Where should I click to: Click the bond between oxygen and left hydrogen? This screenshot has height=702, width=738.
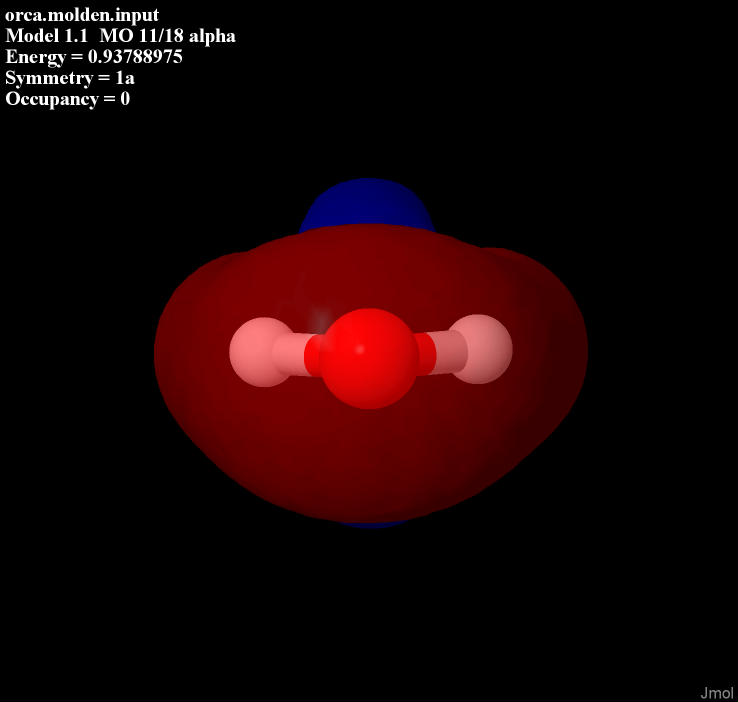coord(298,354)
